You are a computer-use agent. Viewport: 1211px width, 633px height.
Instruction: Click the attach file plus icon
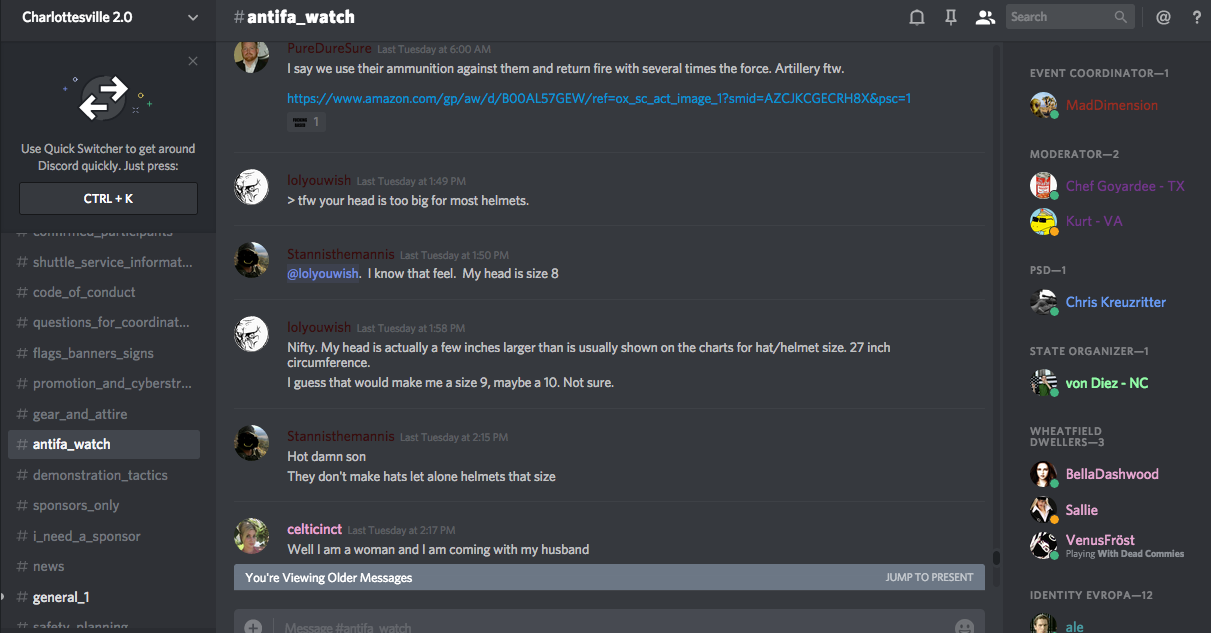coord(254,626)
